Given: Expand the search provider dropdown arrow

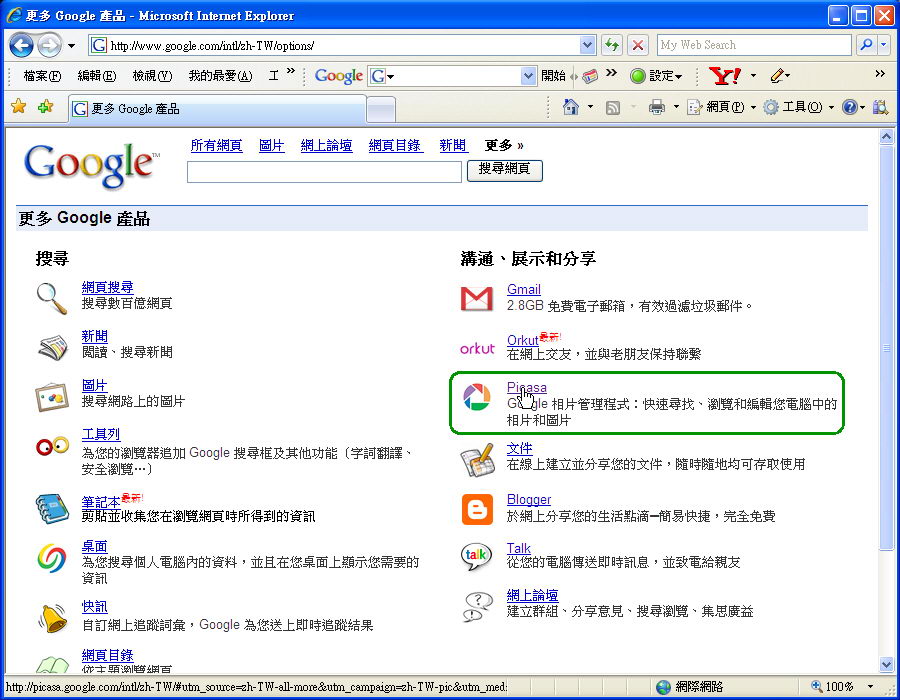Looking at the screenshot, I should tap(884, 45).
